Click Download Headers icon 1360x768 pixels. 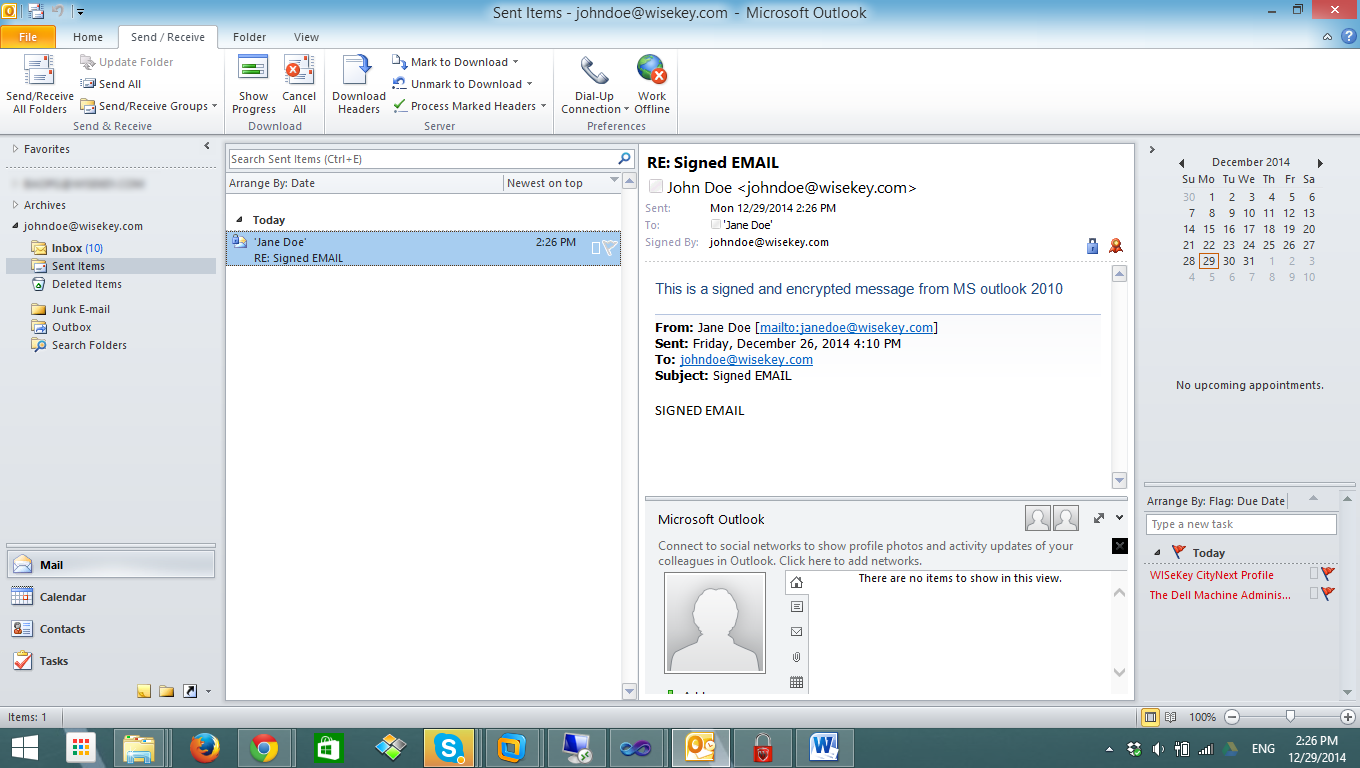pyautogui.click(x=358, y=70)
